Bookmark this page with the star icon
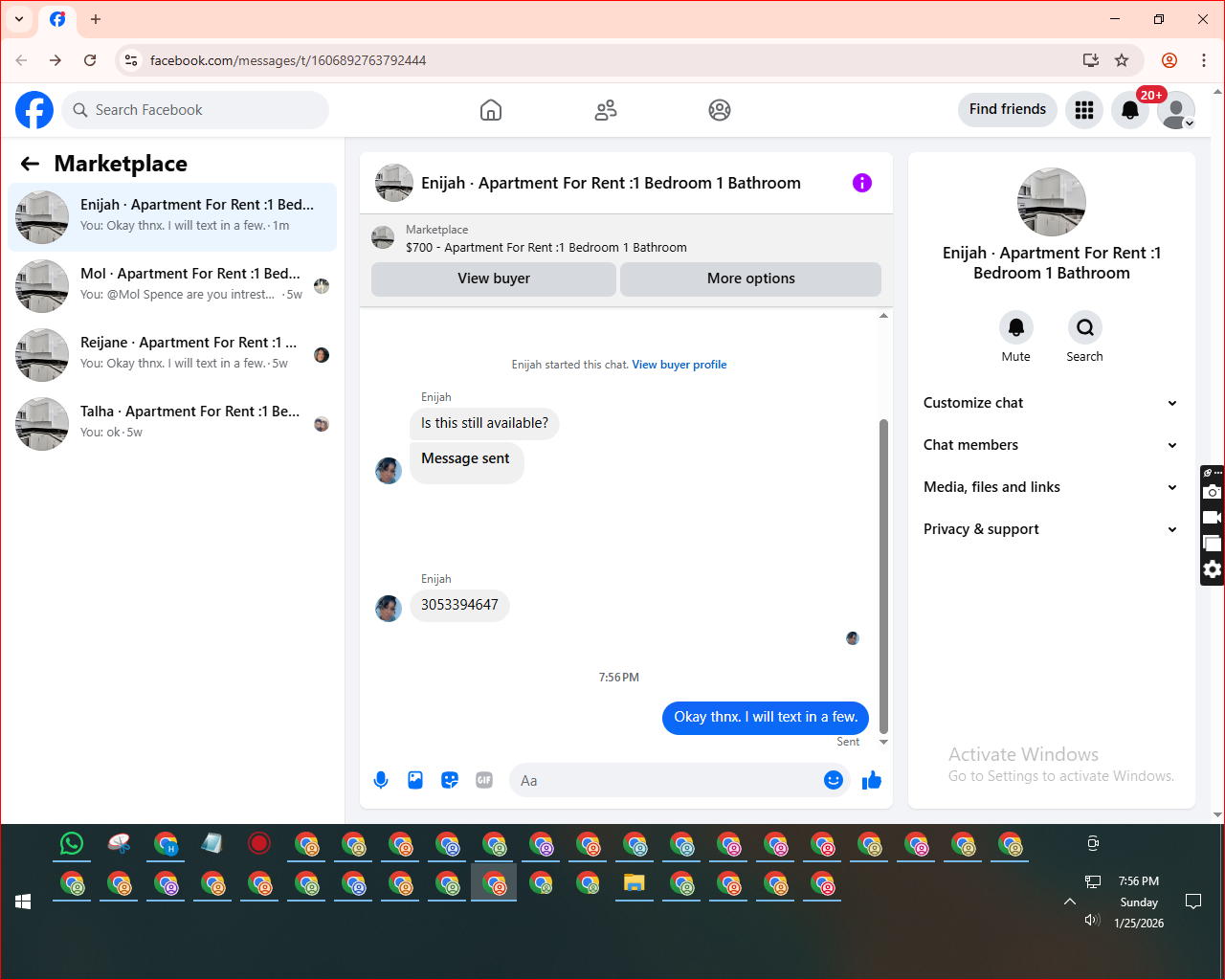The height and width of the screenshot is (980, 1225). 1122,60
